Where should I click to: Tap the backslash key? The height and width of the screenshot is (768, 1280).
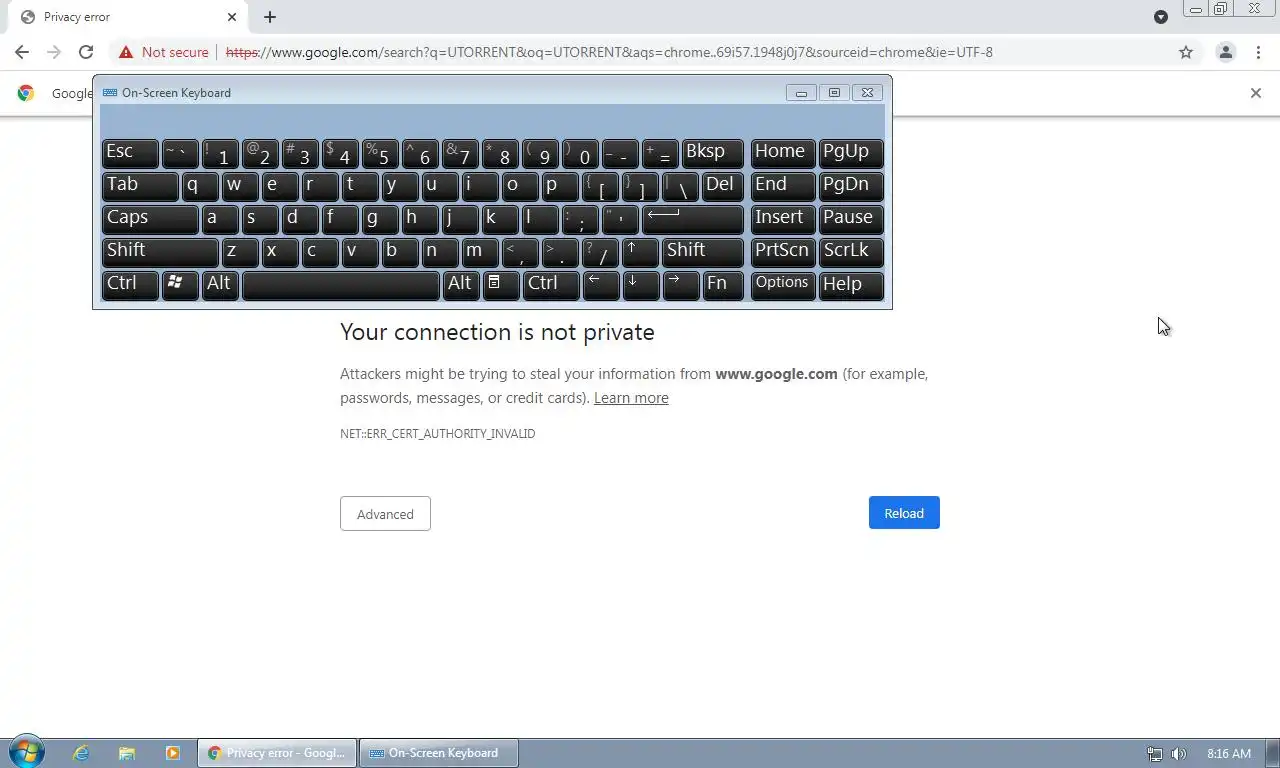click(x=680, y=186)
